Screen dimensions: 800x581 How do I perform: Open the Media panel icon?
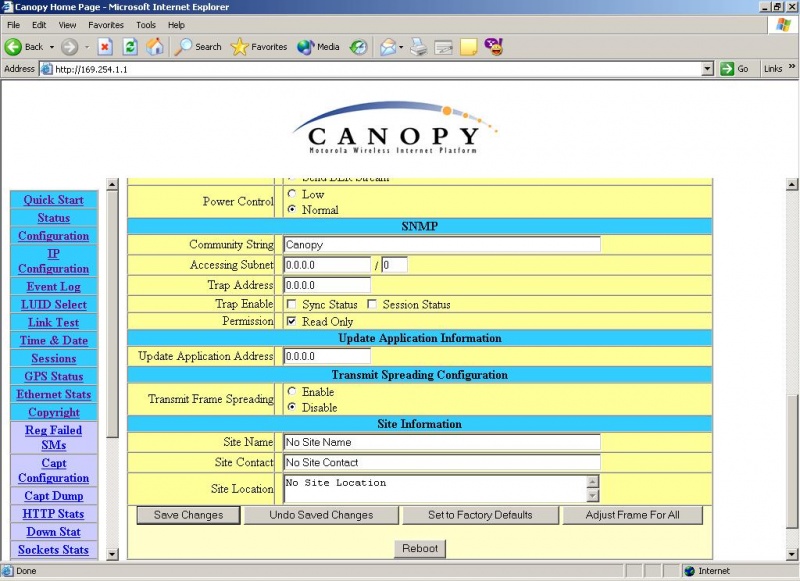318,46
